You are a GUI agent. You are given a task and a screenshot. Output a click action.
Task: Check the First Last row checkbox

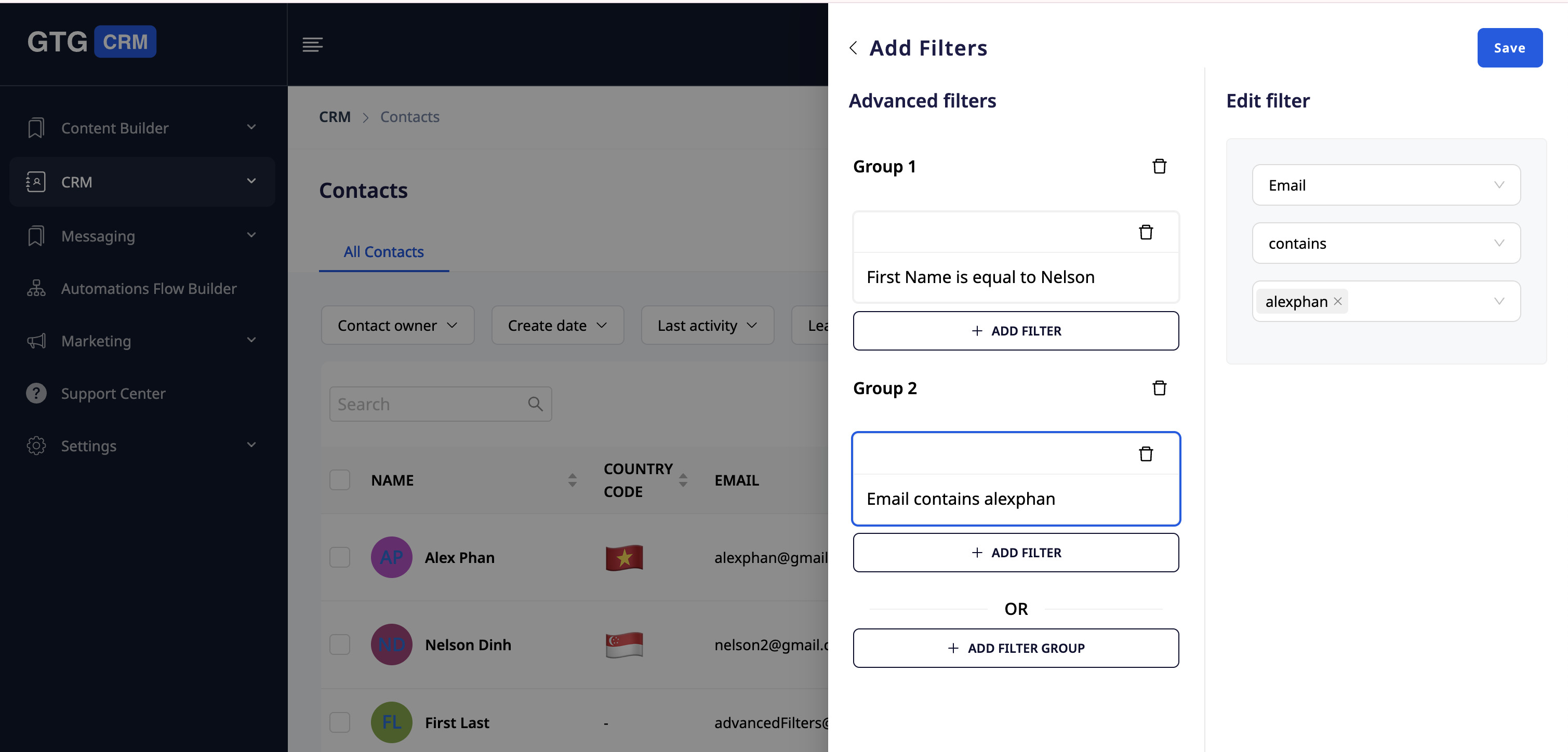340,722
